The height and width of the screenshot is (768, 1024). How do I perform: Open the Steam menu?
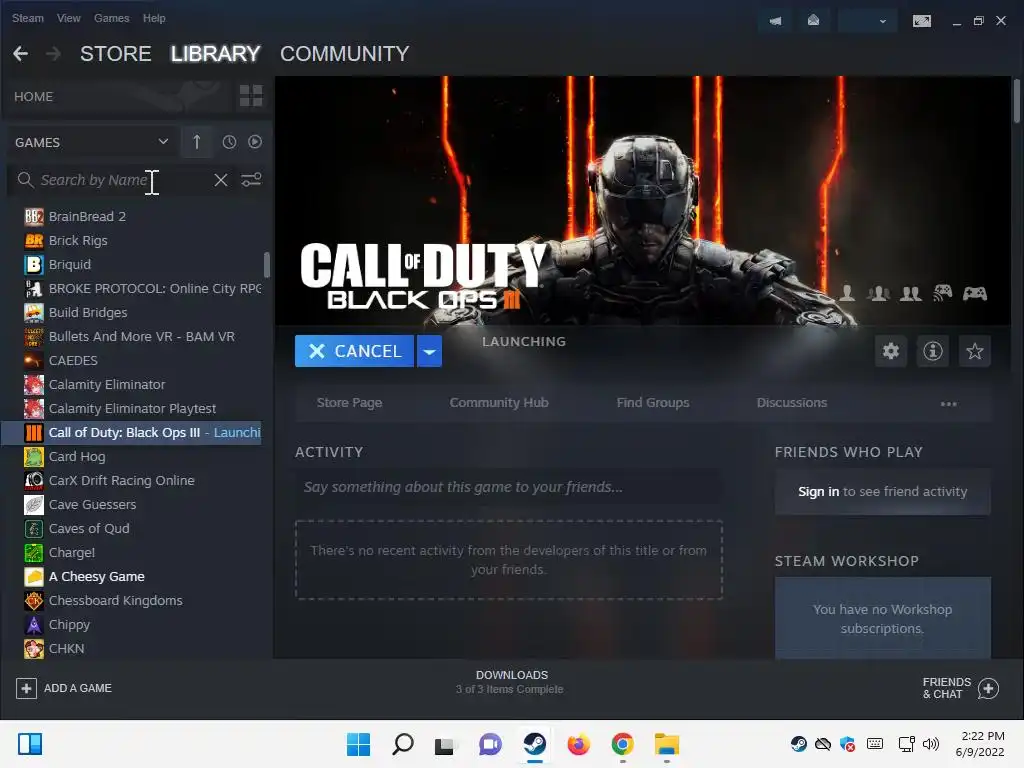click(x=27, y=18)
